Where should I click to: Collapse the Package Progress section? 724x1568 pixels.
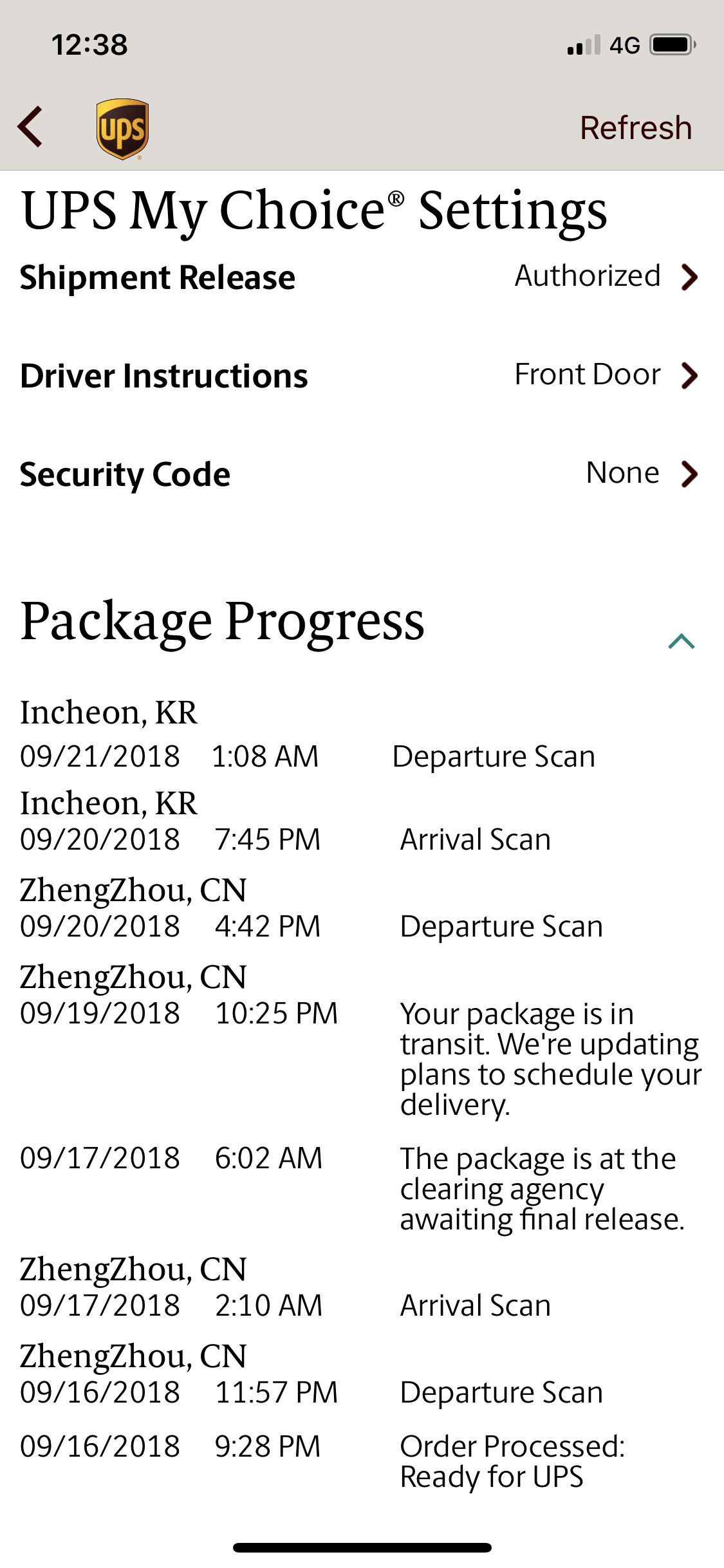(682, 641)
